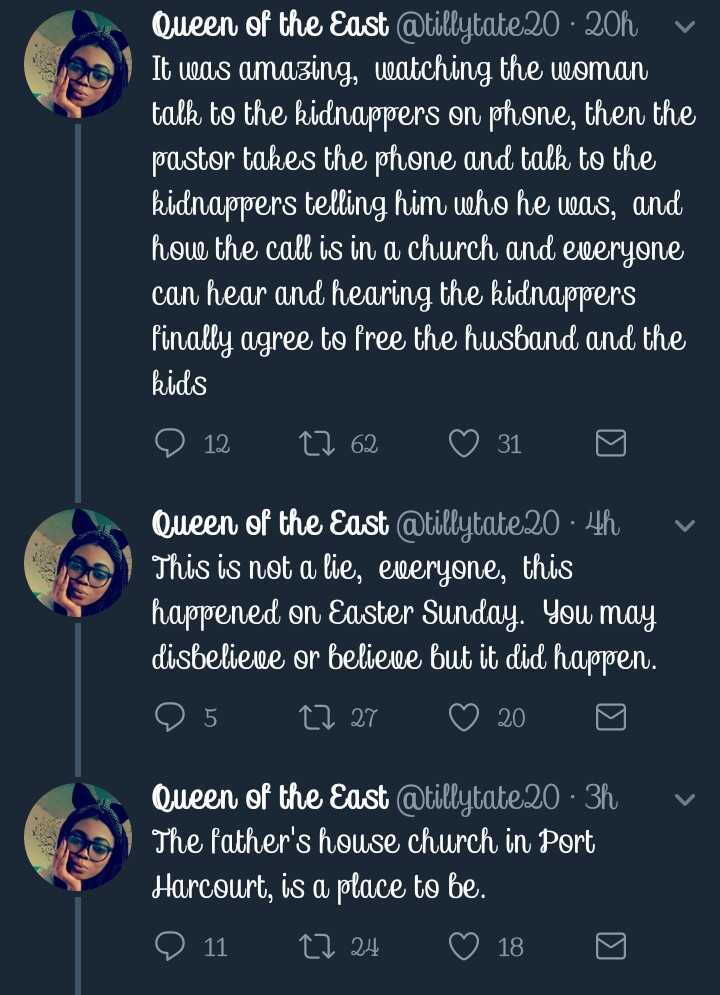Image resolution: width=720 pixels, height=995 pixels.
Task: Open the dropdown arrow on 20h tweet
Action: [685, 27]
